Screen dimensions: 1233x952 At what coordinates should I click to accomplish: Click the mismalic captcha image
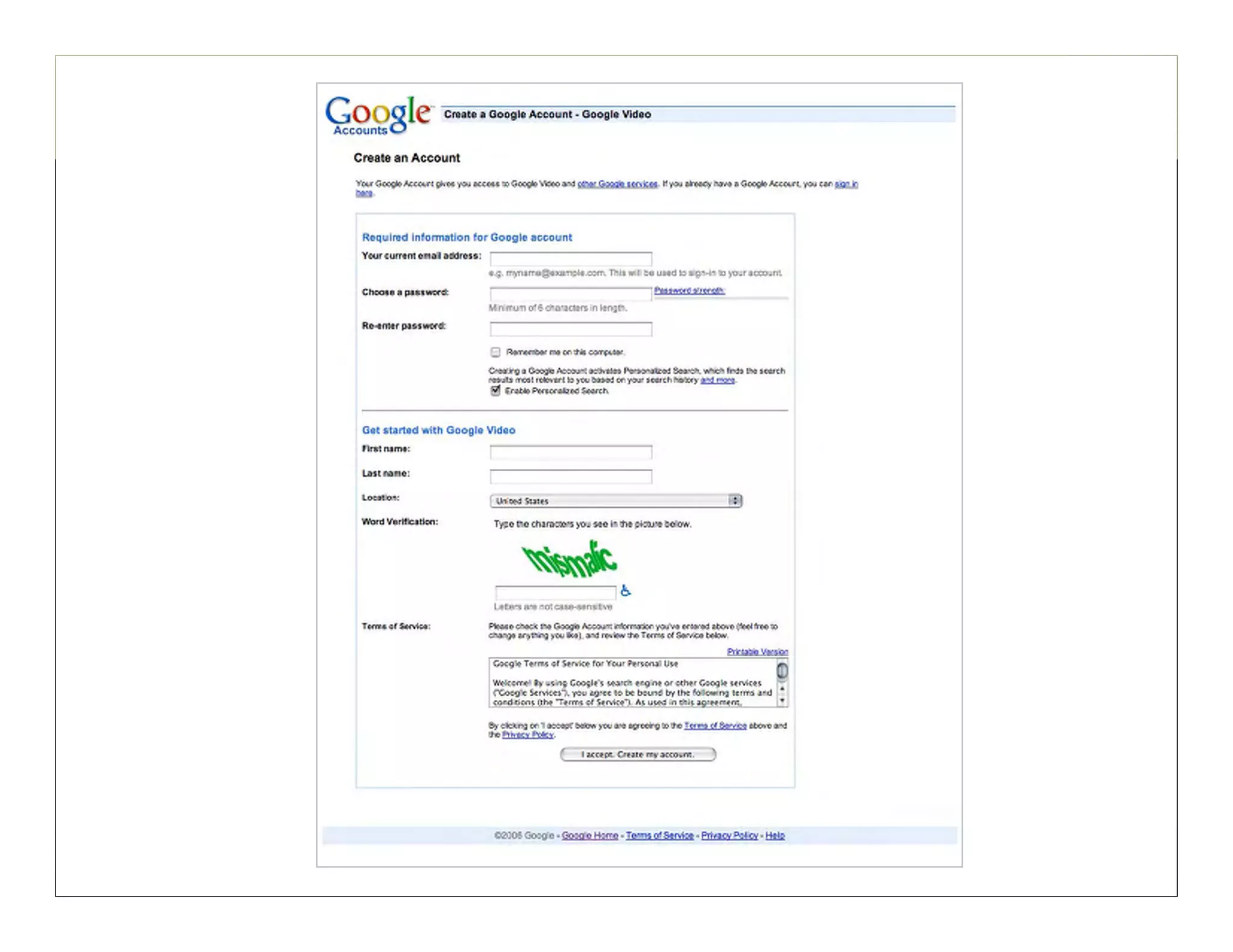(x=569, y=558)
